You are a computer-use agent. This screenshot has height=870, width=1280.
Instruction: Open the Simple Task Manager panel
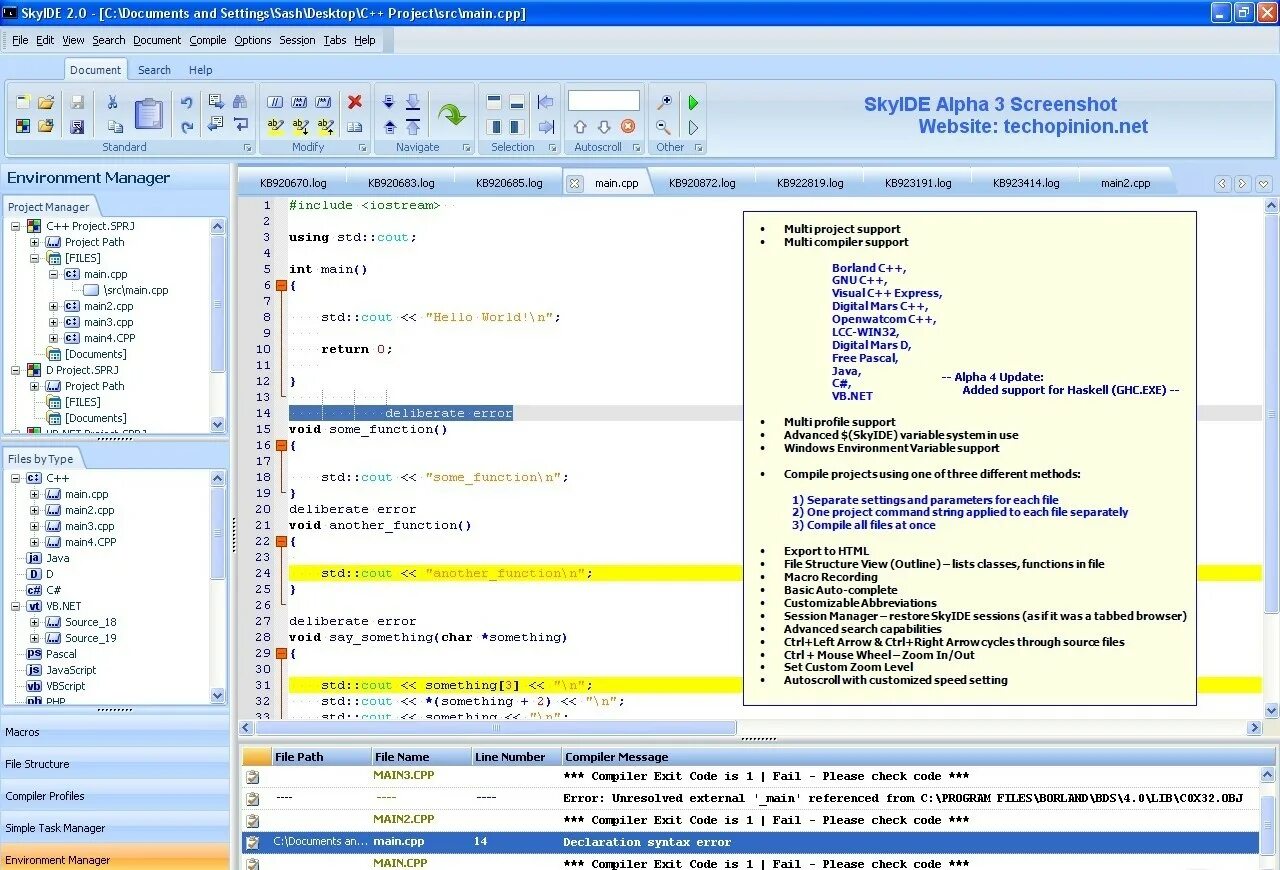coord(115,828)
